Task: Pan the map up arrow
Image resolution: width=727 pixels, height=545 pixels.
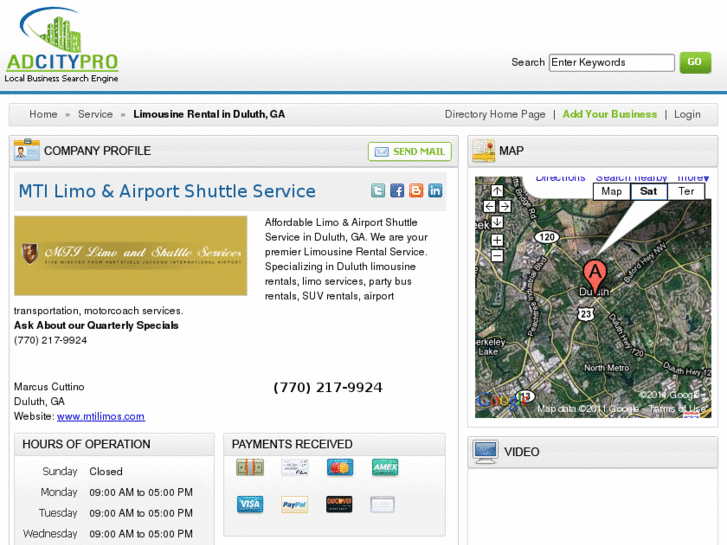Action: (497, 191)
